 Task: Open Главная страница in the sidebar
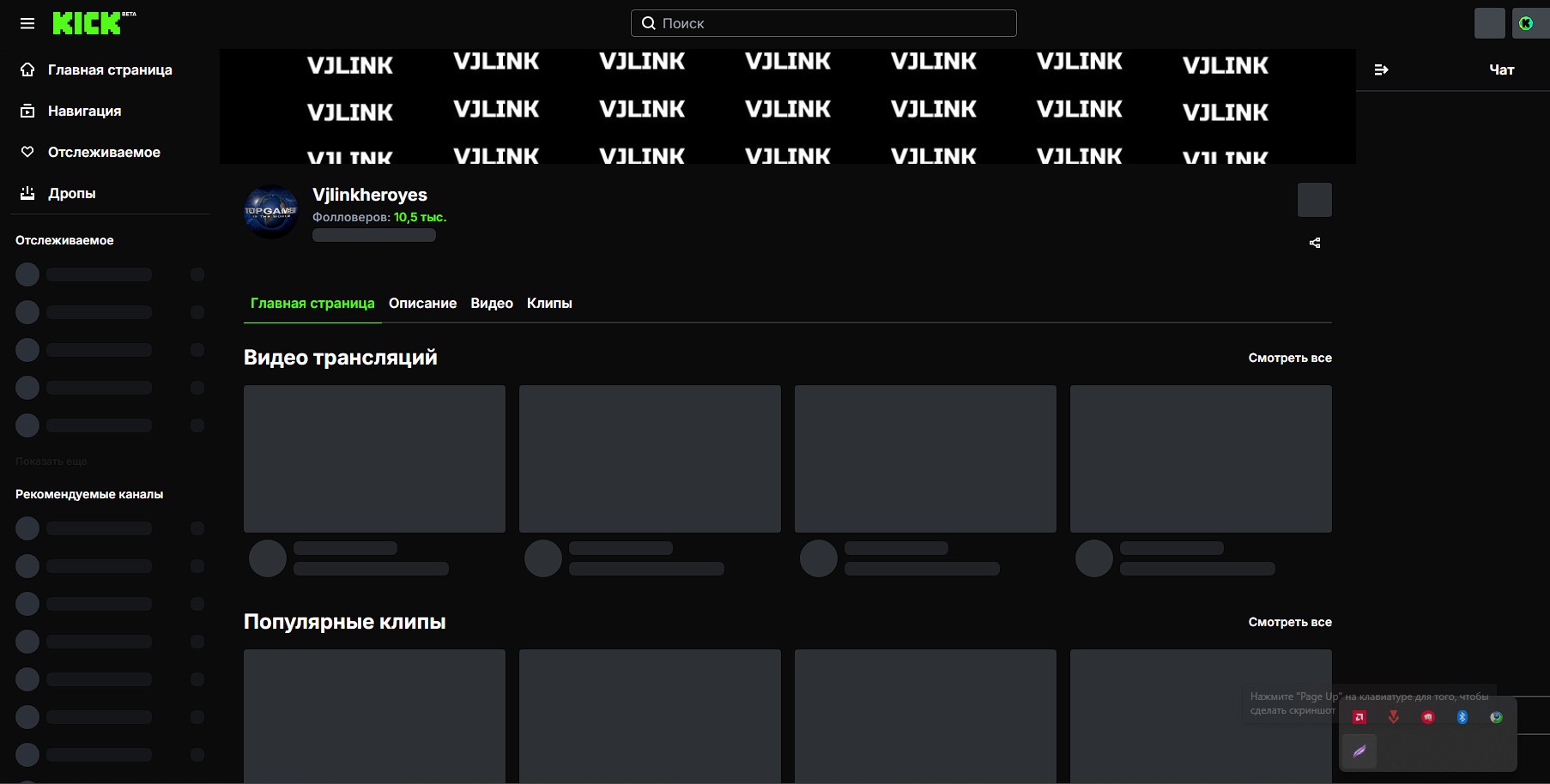[110, 69]
